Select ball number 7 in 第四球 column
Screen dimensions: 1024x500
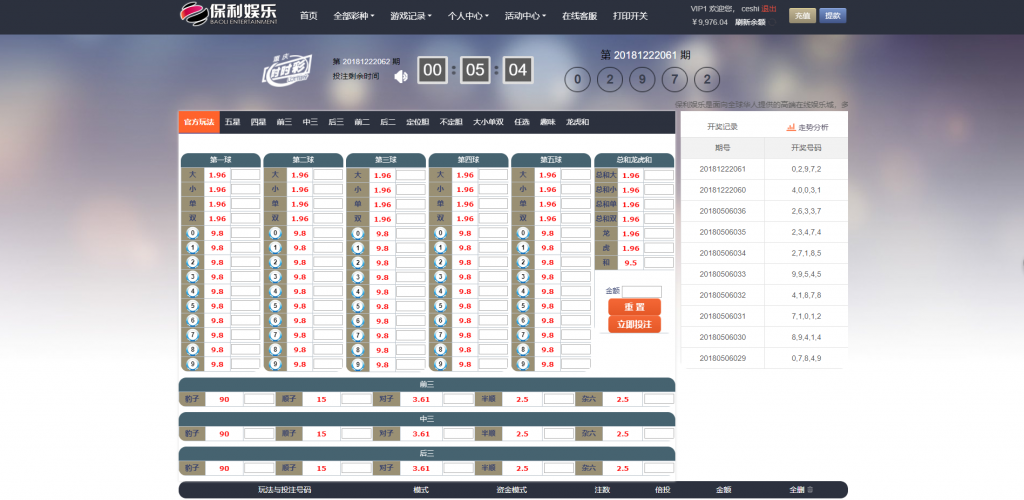(439, 335)
